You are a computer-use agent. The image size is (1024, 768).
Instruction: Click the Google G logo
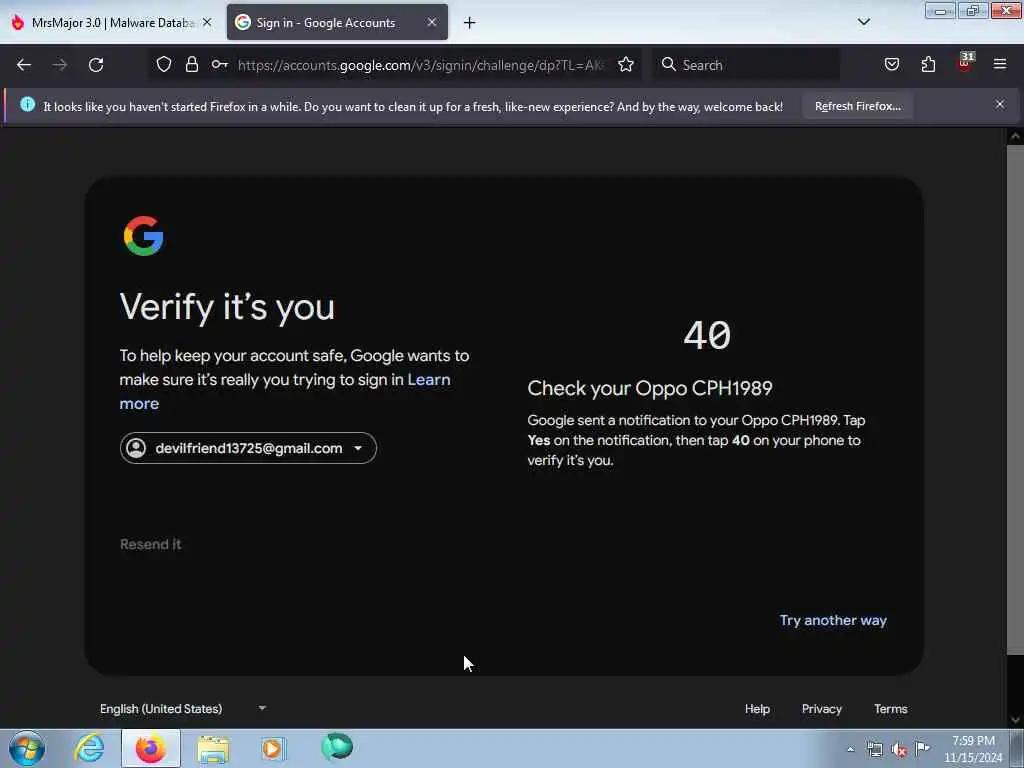[x=144, y=236]
